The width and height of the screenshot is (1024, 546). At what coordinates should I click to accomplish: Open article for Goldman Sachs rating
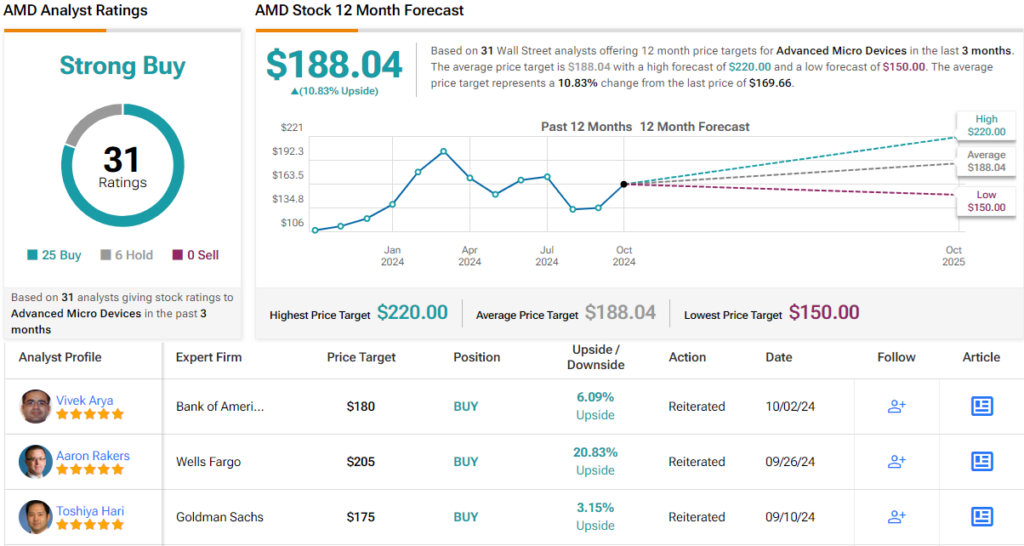point(982,517)
